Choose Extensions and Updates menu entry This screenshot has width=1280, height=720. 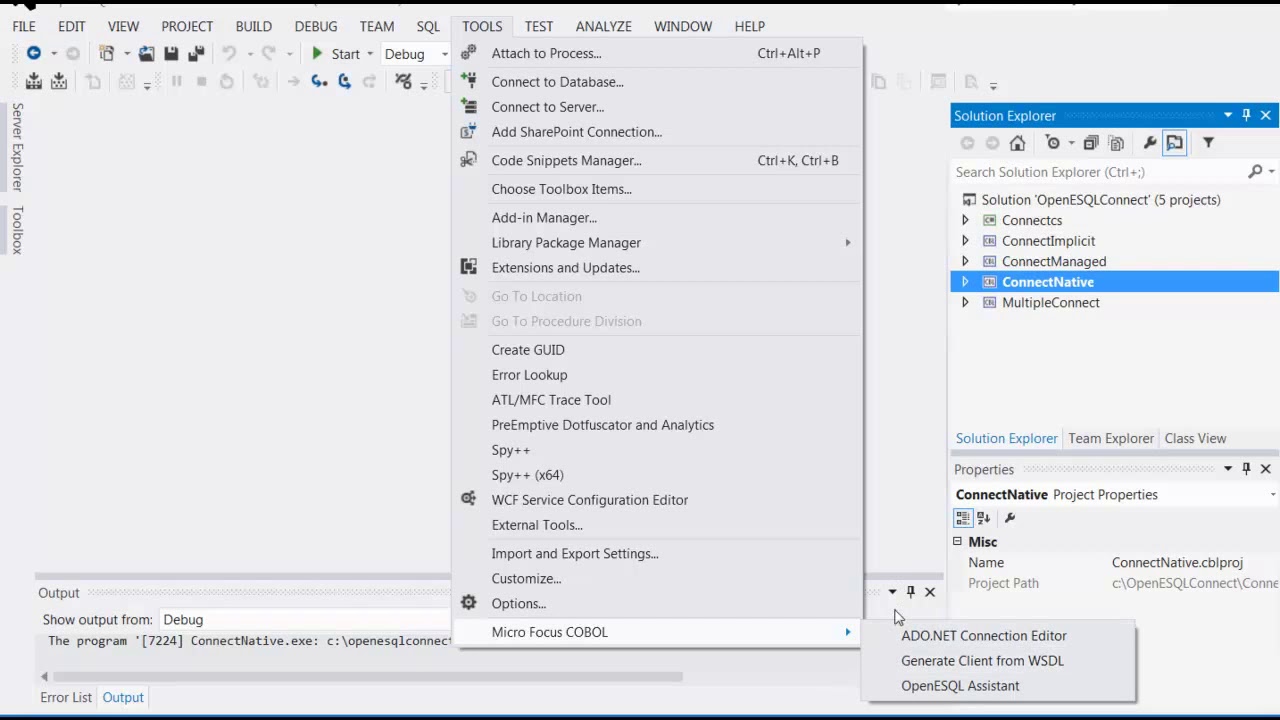click(656, 268)
